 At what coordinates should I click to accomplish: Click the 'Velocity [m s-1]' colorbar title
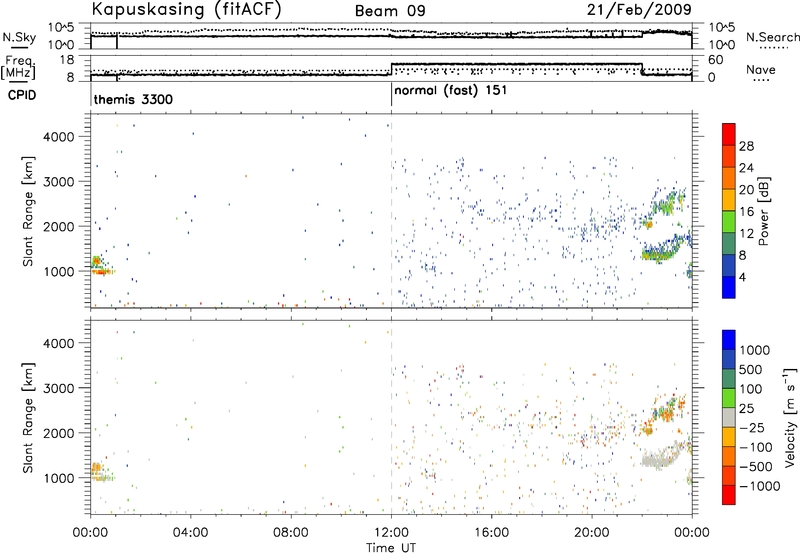(x=790, y=417)
